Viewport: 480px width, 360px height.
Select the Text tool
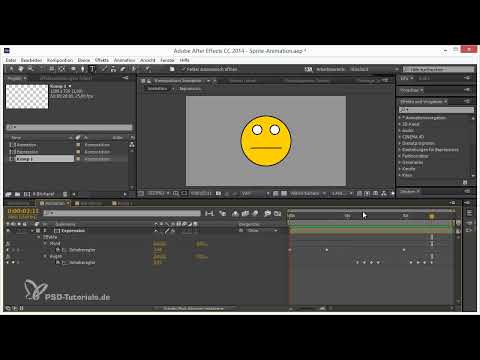[92, 69]
